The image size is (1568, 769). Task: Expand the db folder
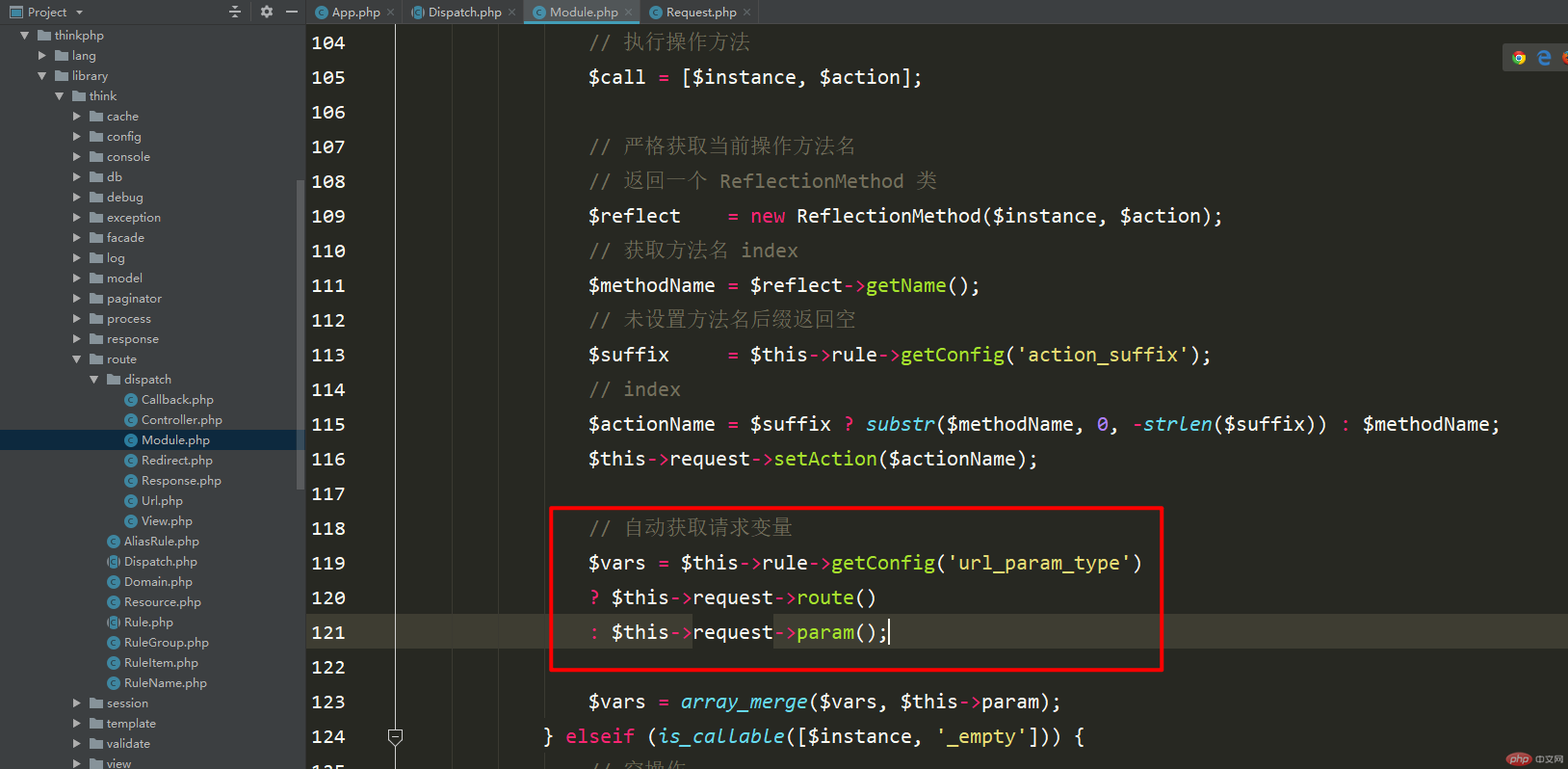[x=76, y=177]
